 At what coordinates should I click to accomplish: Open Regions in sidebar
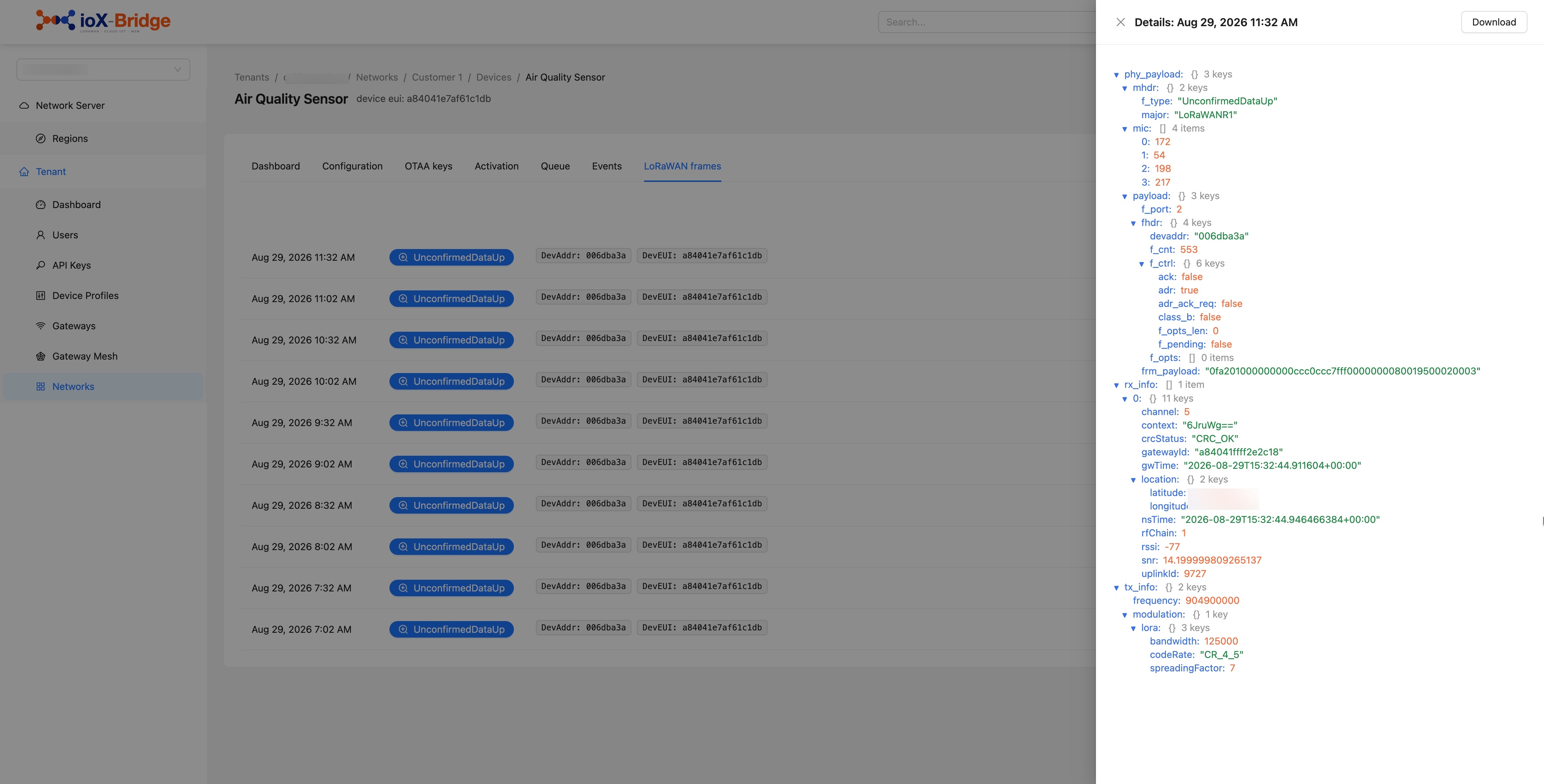tap(70, 138)
